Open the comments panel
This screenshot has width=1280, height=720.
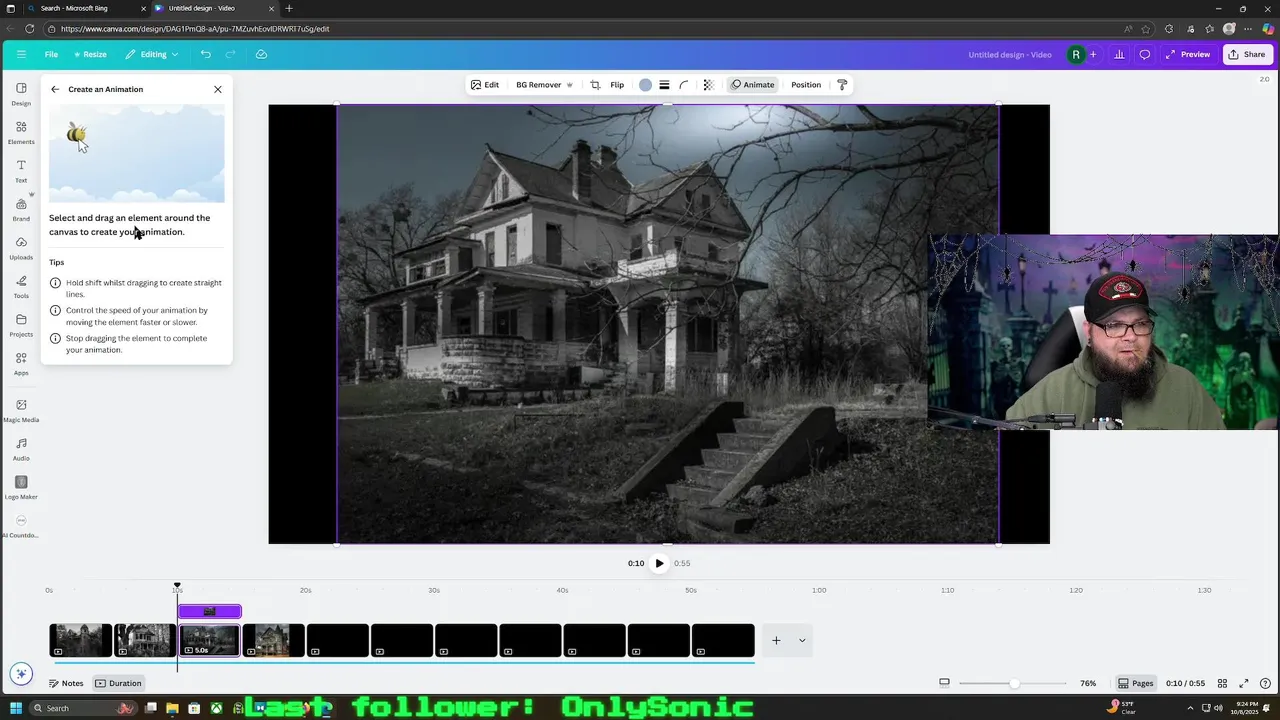point(1145,54)
